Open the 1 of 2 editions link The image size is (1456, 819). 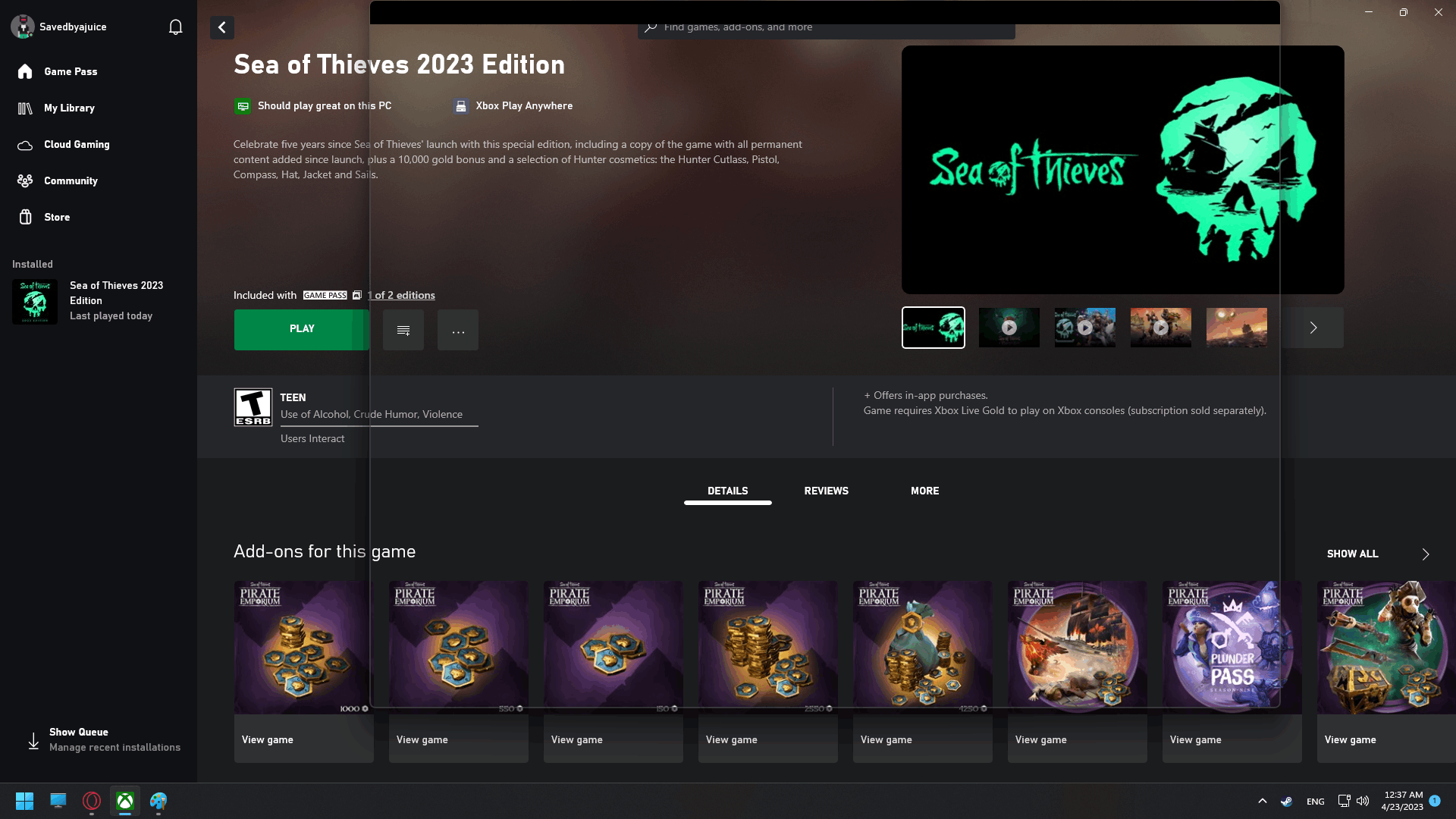(401, 295)
